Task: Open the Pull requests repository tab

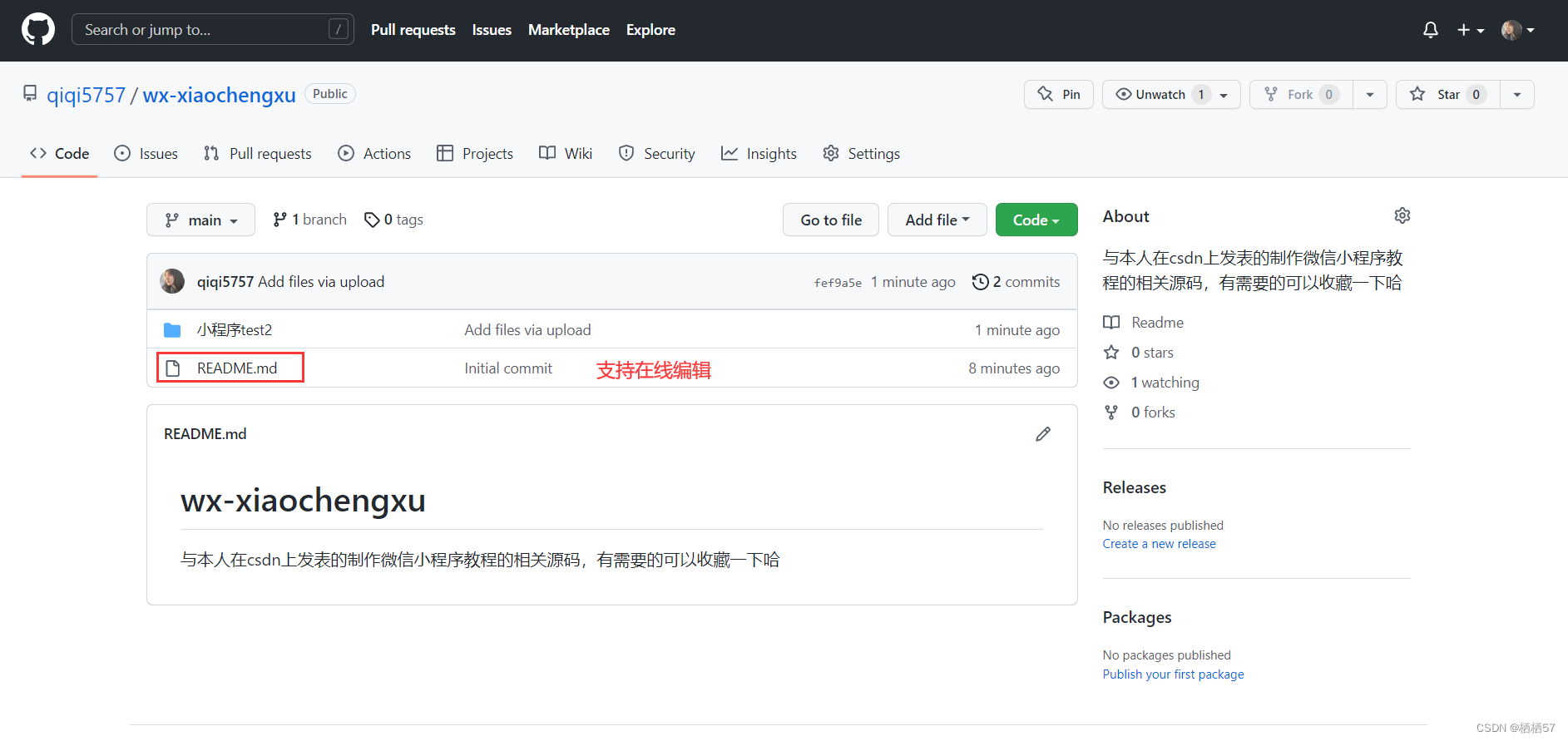Action: tap(258, 154)
